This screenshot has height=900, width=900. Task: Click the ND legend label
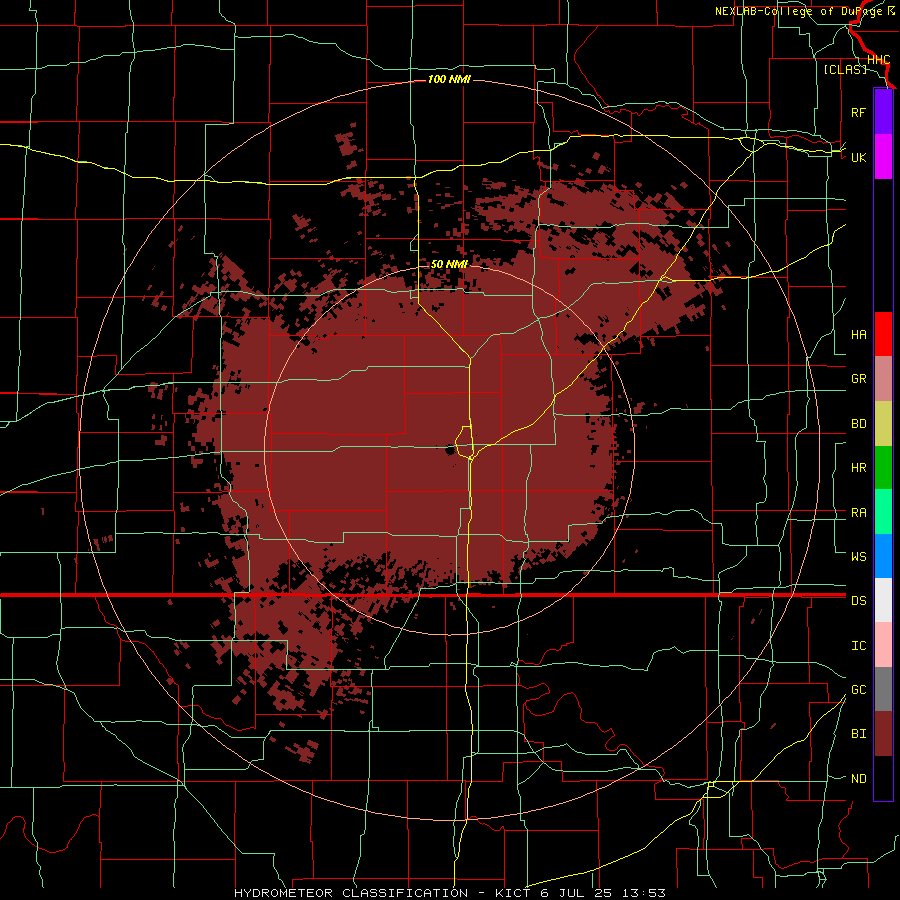pos(858,779)
